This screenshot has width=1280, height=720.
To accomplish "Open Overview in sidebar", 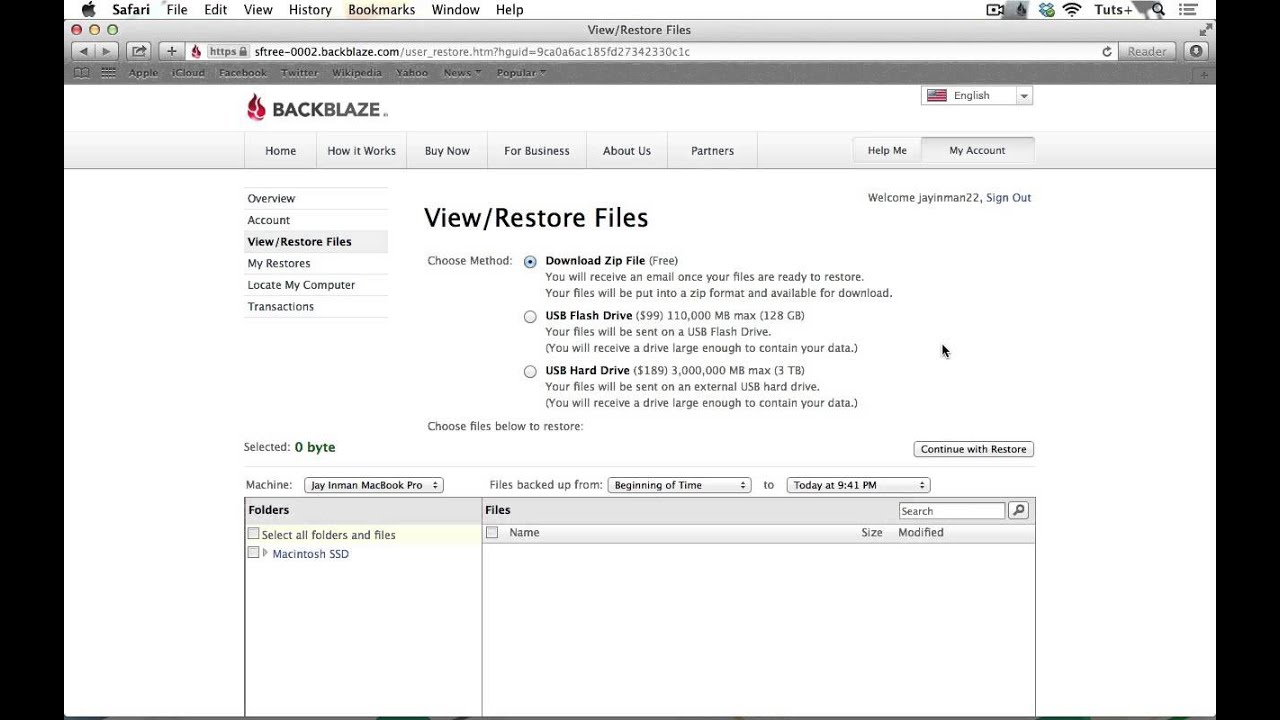I will click(271, 198).
